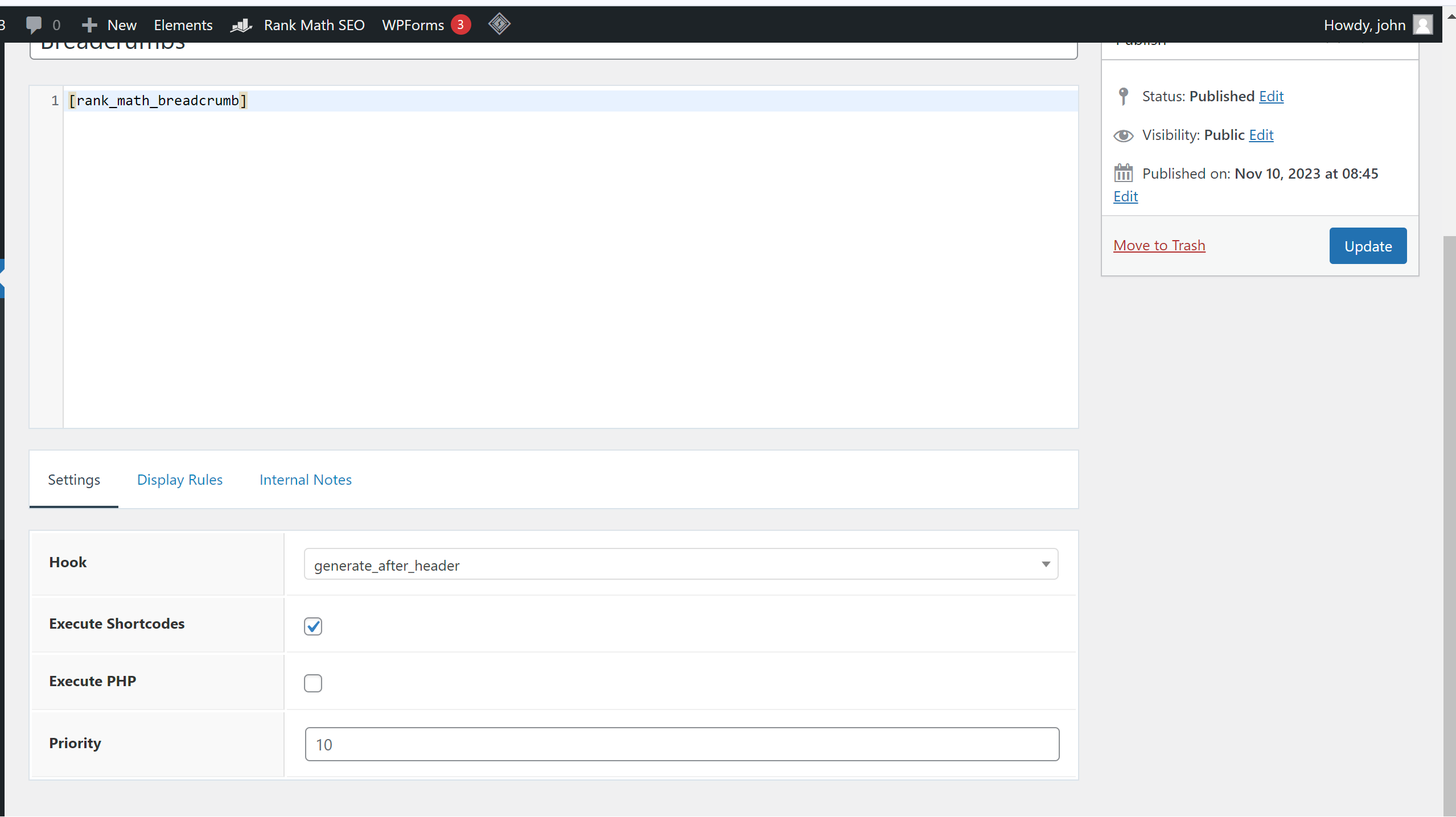Open the New menu in the admin bar

(x=109, y=24)
